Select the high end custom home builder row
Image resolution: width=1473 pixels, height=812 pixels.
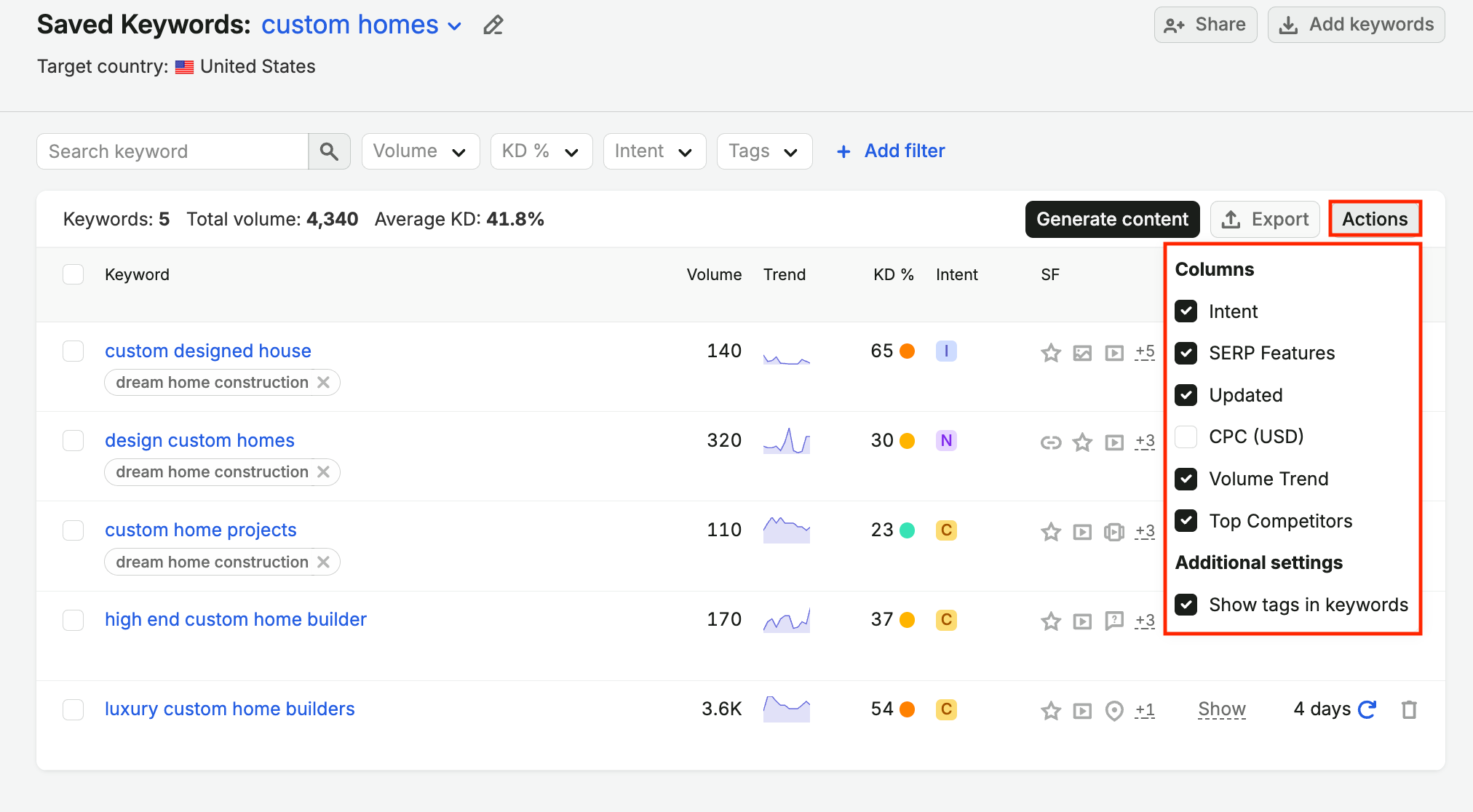pyautogui.click(x=74, y=620)
